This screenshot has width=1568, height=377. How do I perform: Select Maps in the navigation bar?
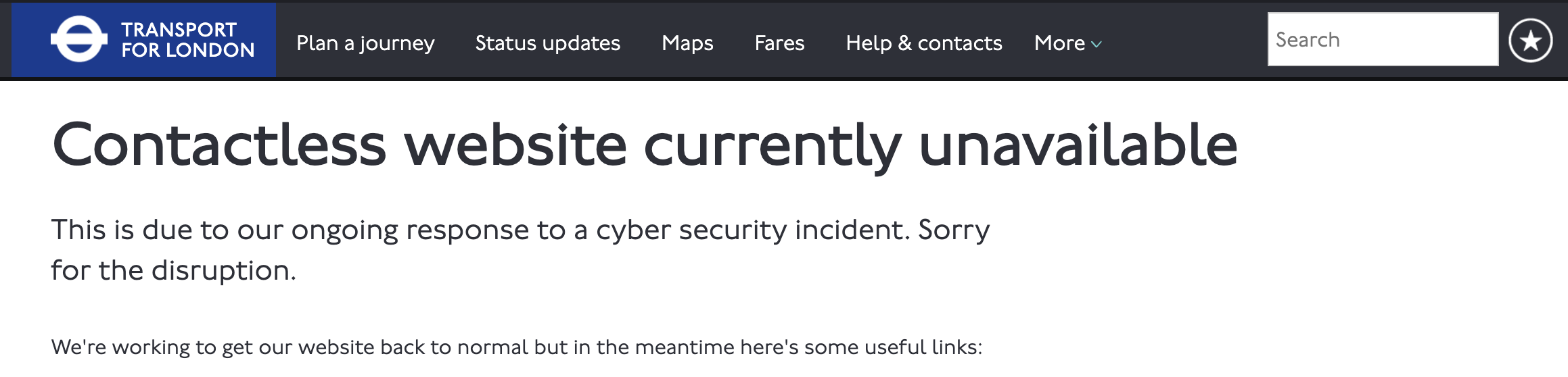(x=687, y=43)
